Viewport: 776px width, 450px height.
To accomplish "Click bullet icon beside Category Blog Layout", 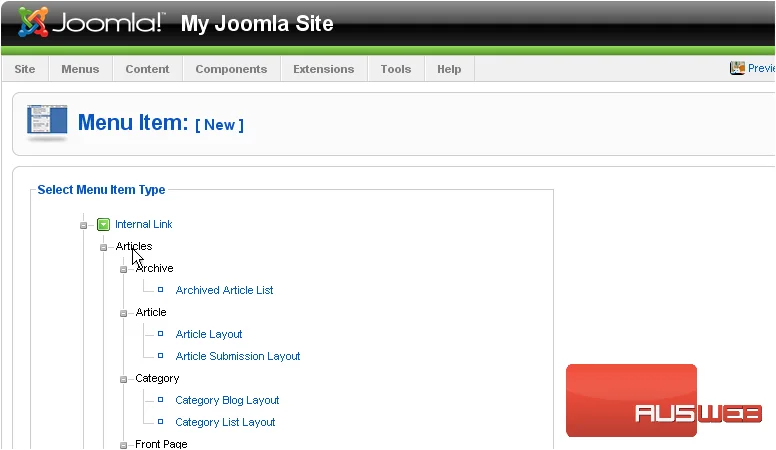I will [x=160, y=400].
